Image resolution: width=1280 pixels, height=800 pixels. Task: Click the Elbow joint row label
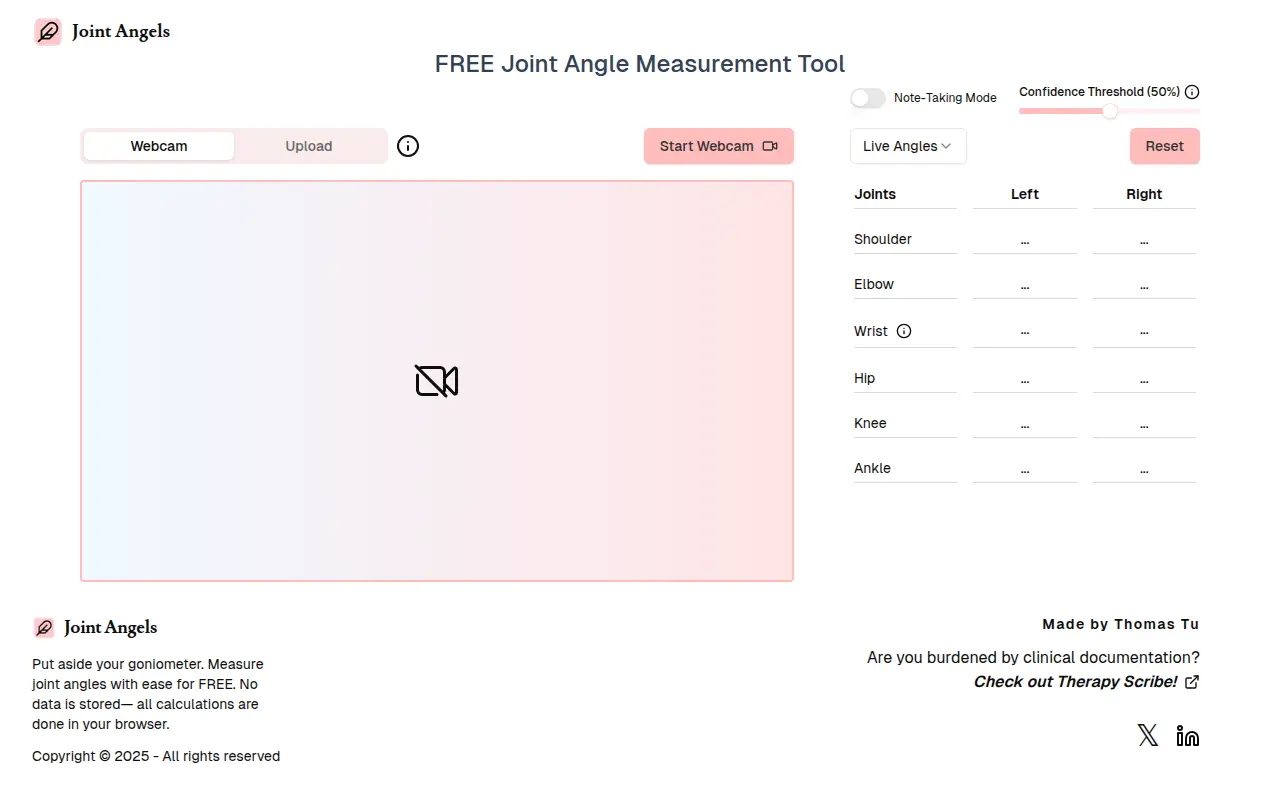click(x=874, y=284)
